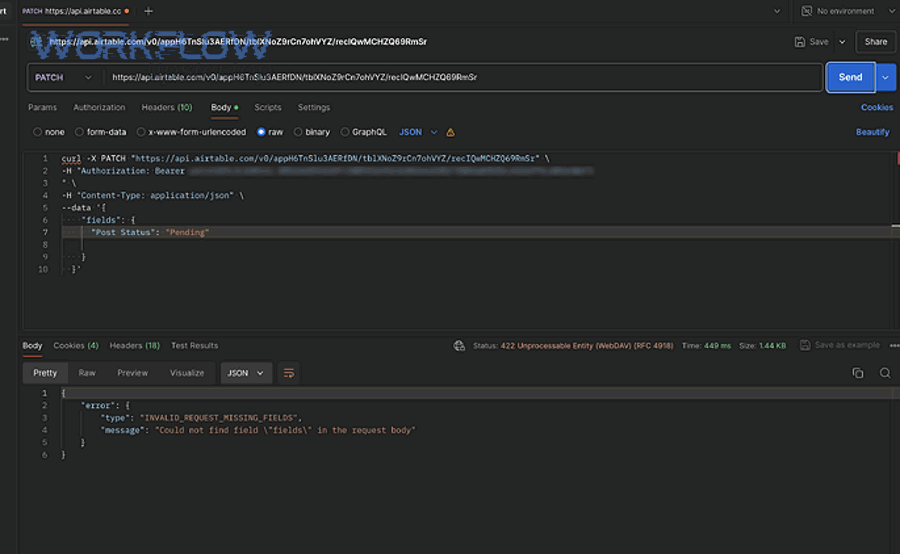This screenshot has height=554, width=900.
Task: Click the request URL input field
Action: tap(463, 78)
